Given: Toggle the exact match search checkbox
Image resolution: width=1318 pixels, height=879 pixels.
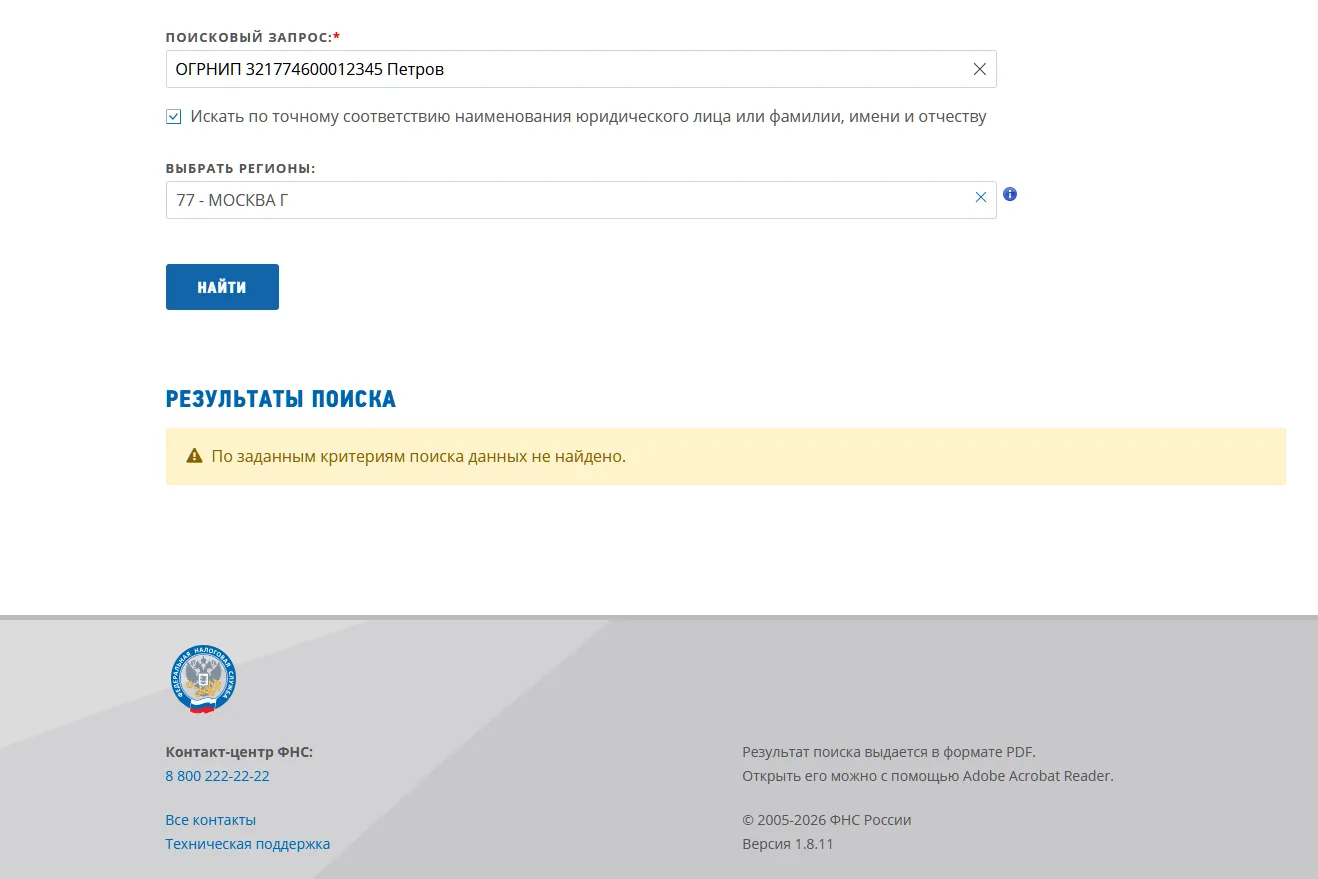Looking at the screenshot, I should (174, 117).
